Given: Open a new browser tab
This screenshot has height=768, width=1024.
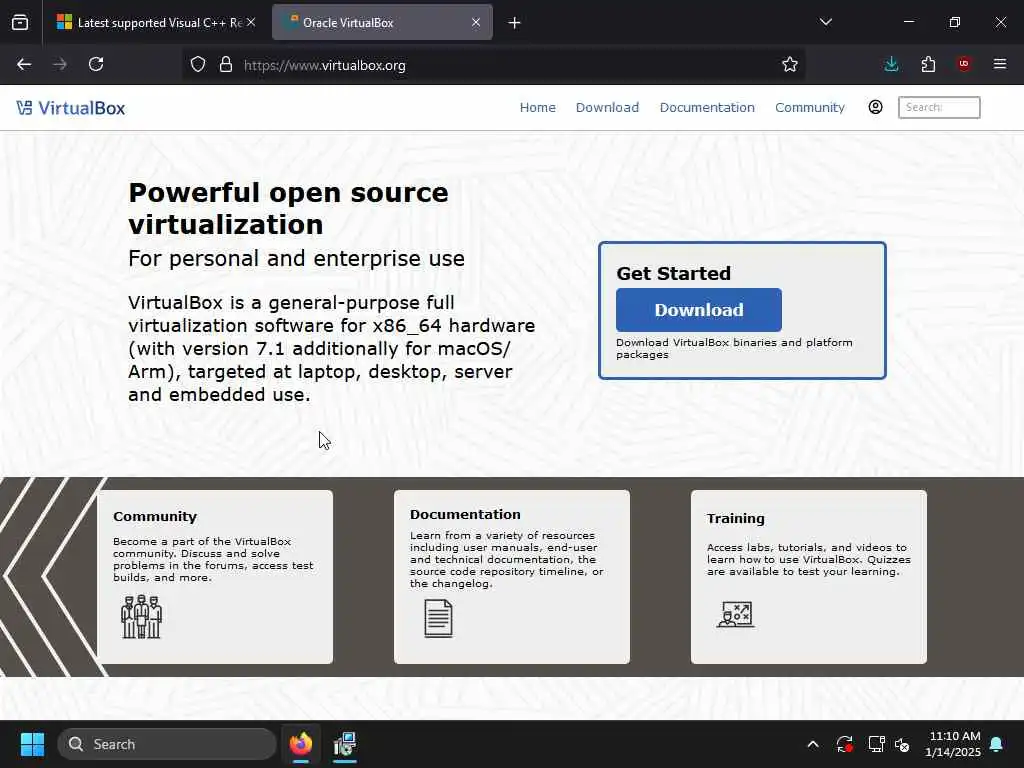Looking at the screenshot, I should (x=515, y=23).
